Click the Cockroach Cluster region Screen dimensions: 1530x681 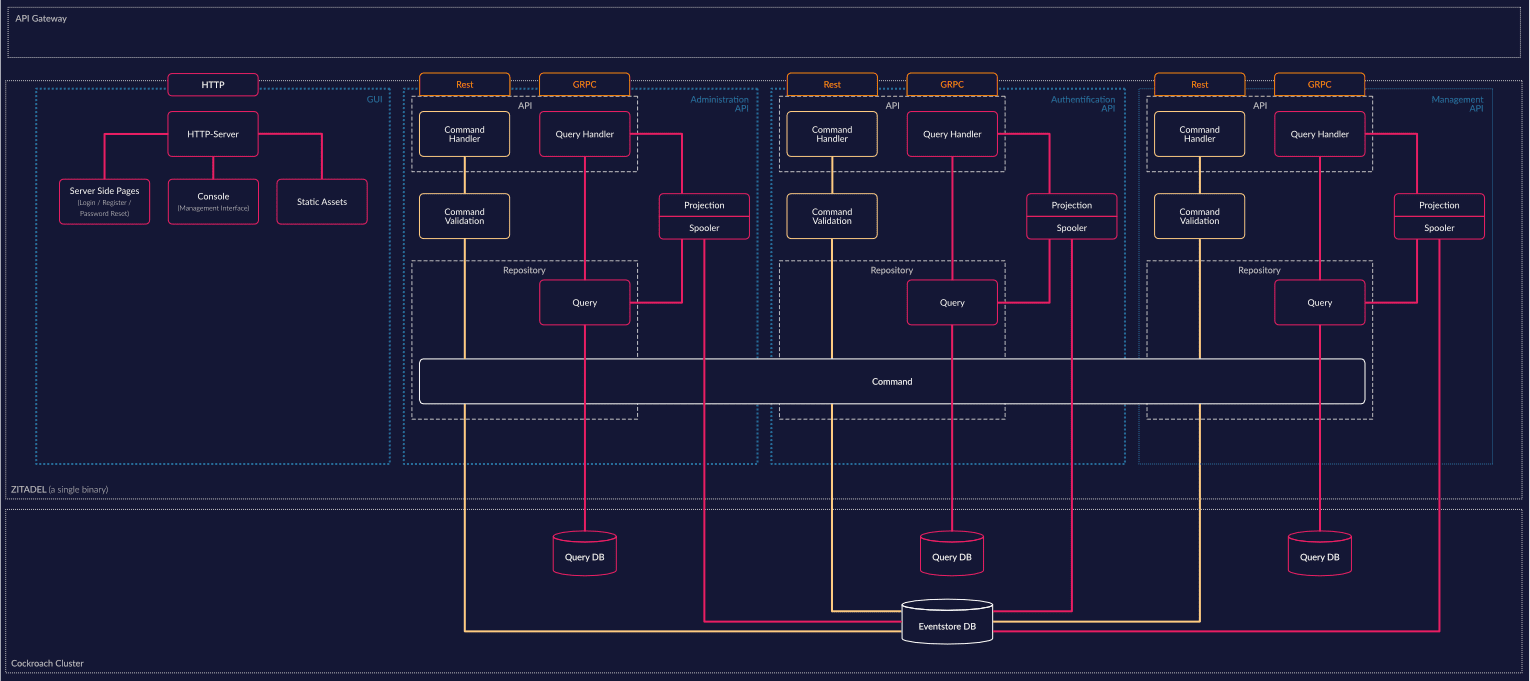click(x=48, y=663)
